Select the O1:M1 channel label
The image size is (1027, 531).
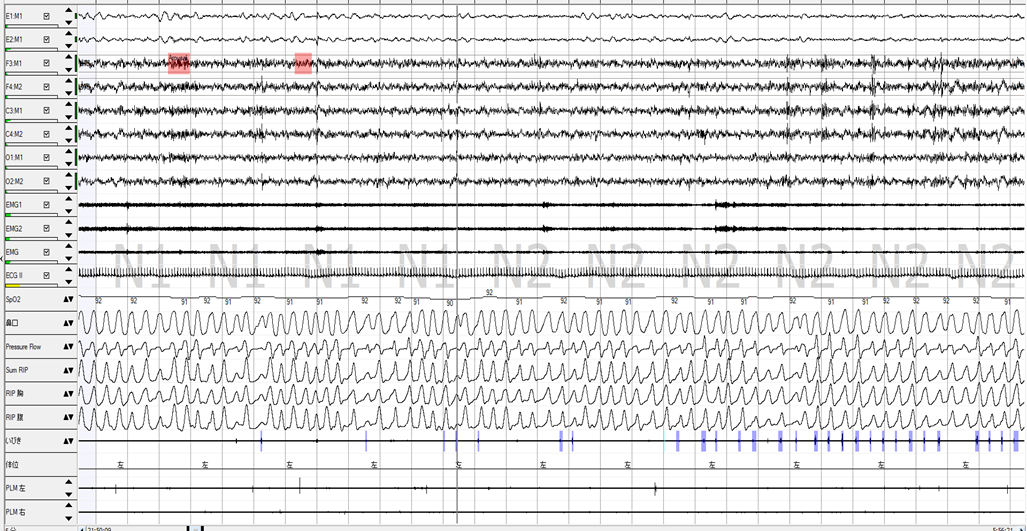click(16, 158)
